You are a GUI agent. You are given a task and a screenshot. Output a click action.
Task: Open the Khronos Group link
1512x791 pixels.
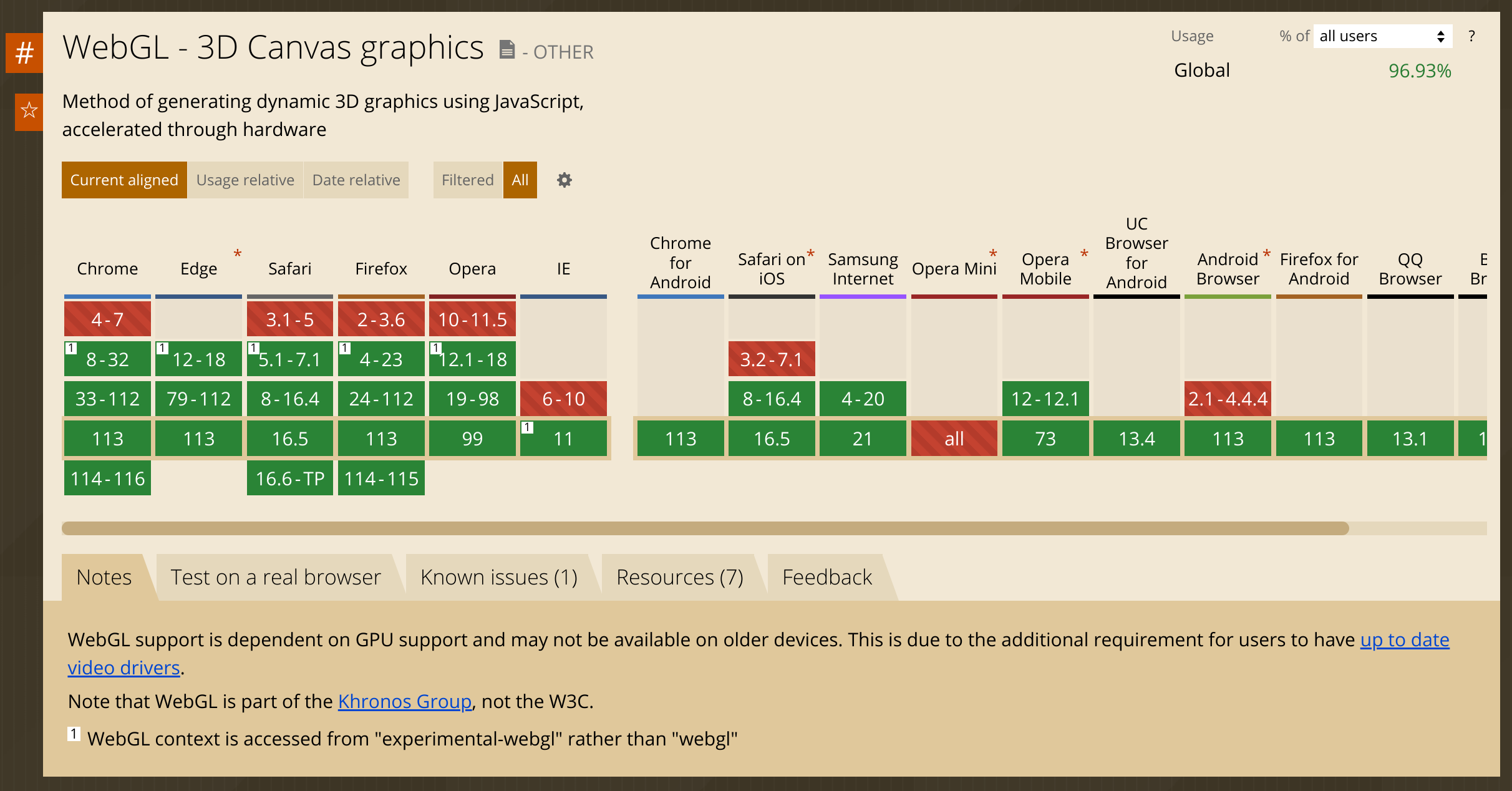click(x=405, y=702)
